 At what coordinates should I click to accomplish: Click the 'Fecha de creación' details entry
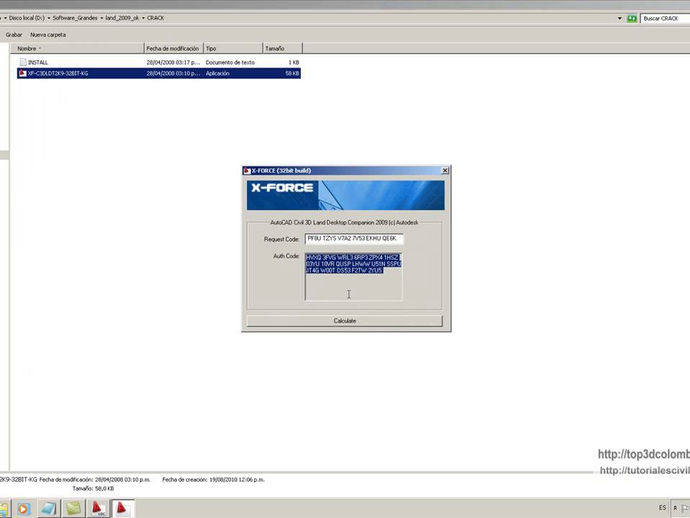point(213,480)
